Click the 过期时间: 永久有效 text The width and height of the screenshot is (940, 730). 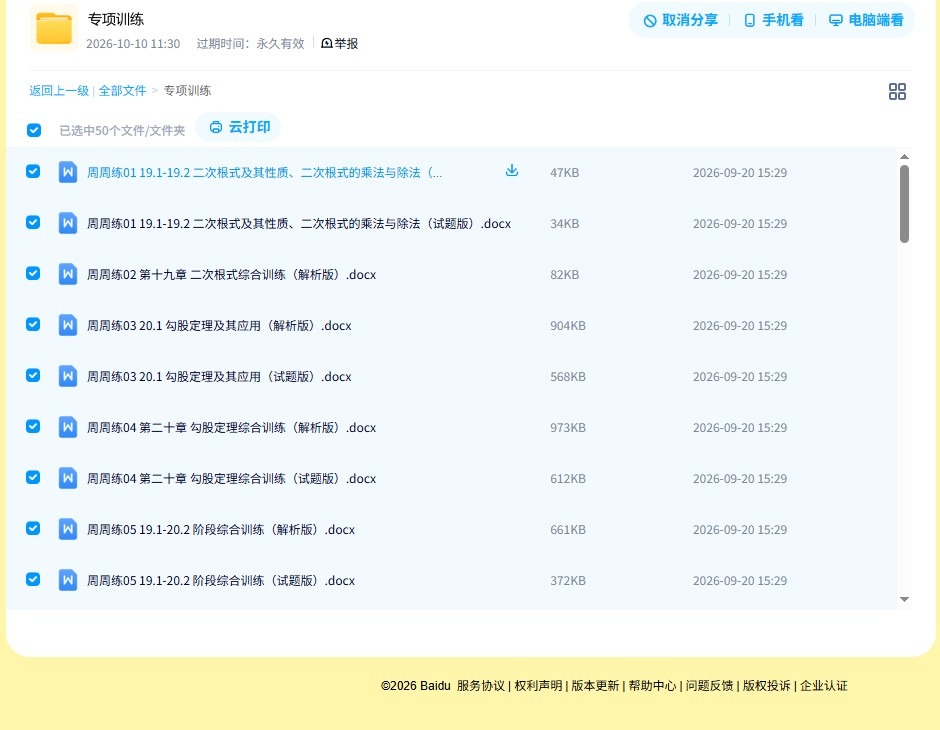tap(250, 44)
